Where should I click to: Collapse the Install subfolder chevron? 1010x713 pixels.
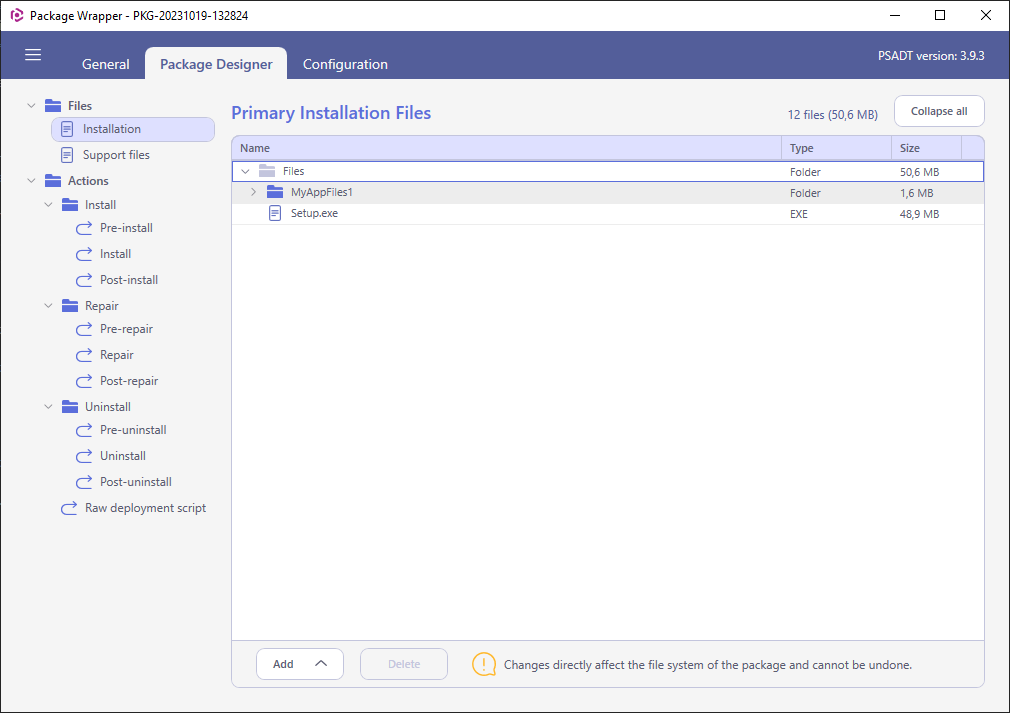[x=48, y=204]
